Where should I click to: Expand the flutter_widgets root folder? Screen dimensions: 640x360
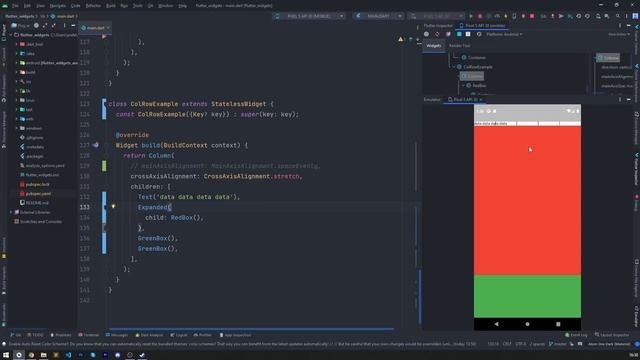11,35
